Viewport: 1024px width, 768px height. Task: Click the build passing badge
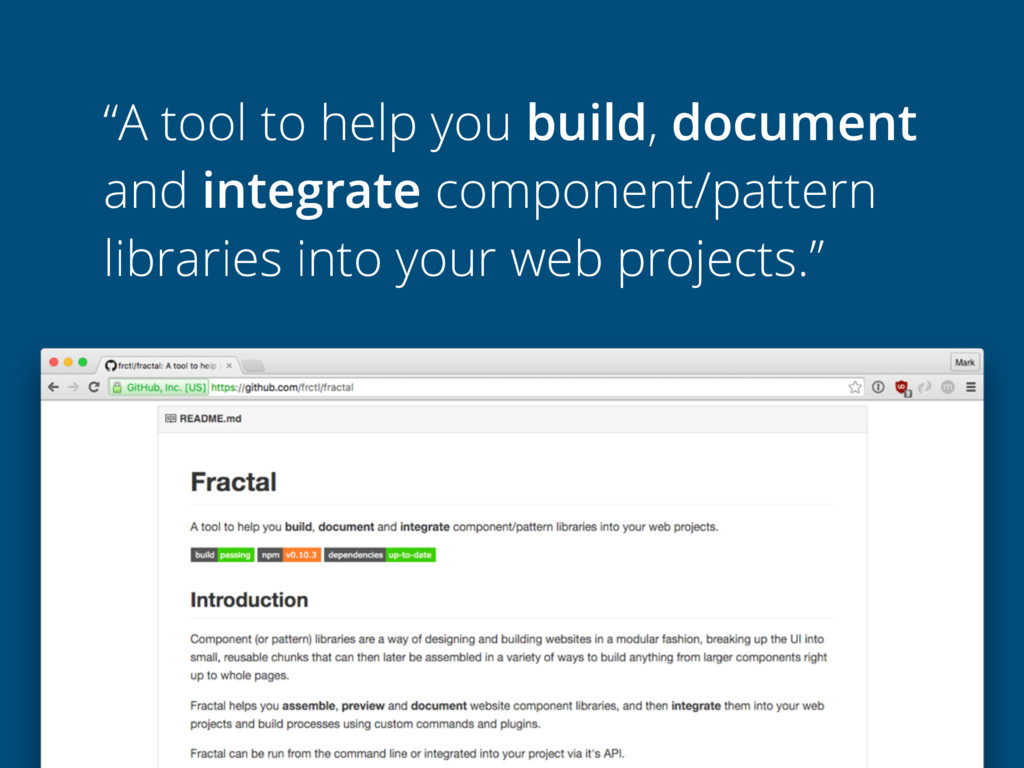point(223,555)
